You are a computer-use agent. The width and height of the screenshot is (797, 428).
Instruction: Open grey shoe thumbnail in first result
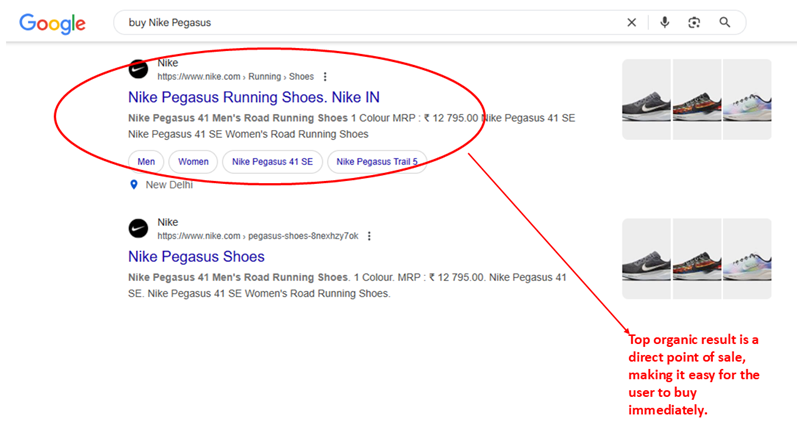click(647, 99)
